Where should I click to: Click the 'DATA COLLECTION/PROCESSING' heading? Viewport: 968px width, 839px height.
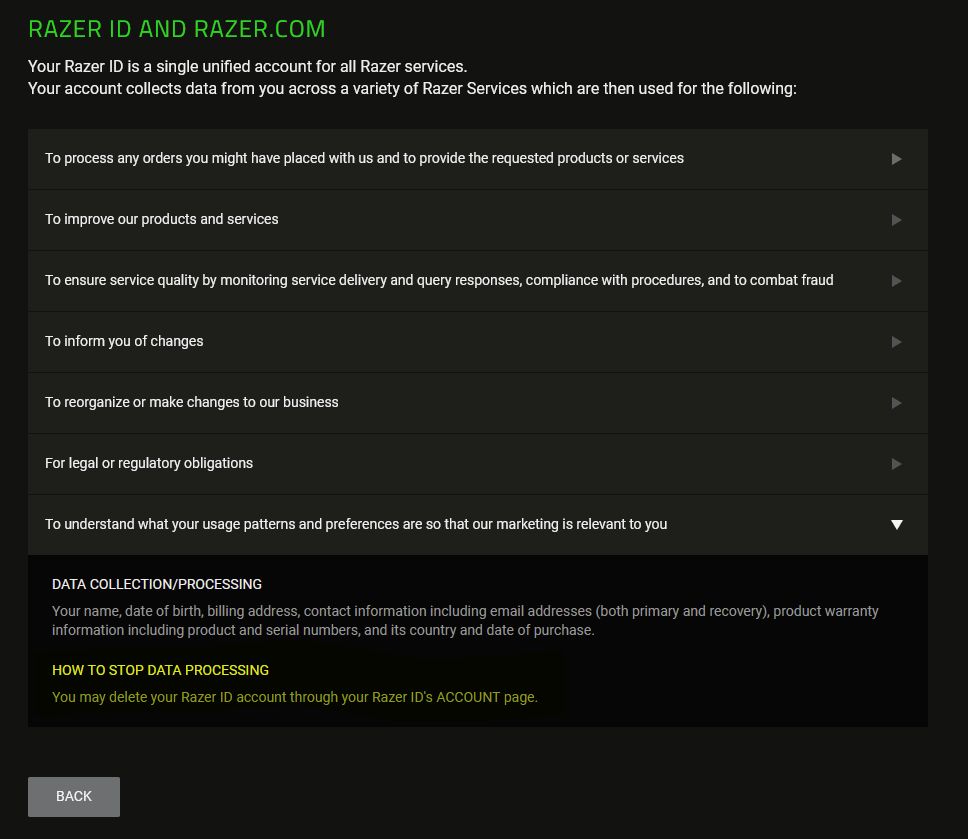tap(157, 584)
